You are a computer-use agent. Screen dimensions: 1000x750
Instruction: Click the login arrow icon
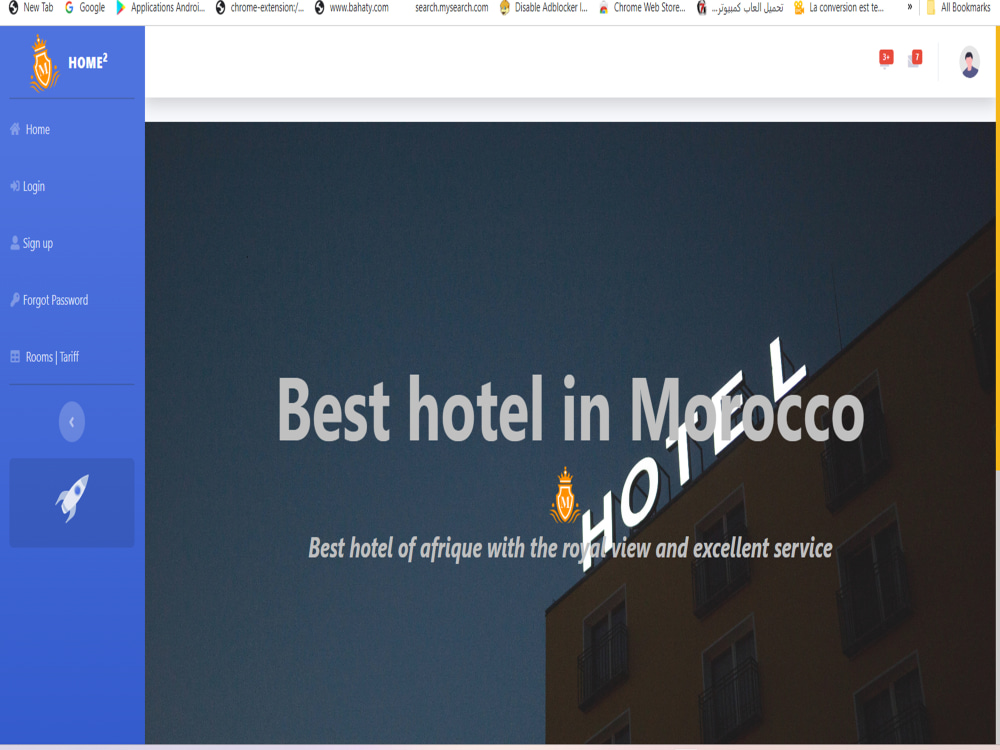15,186
